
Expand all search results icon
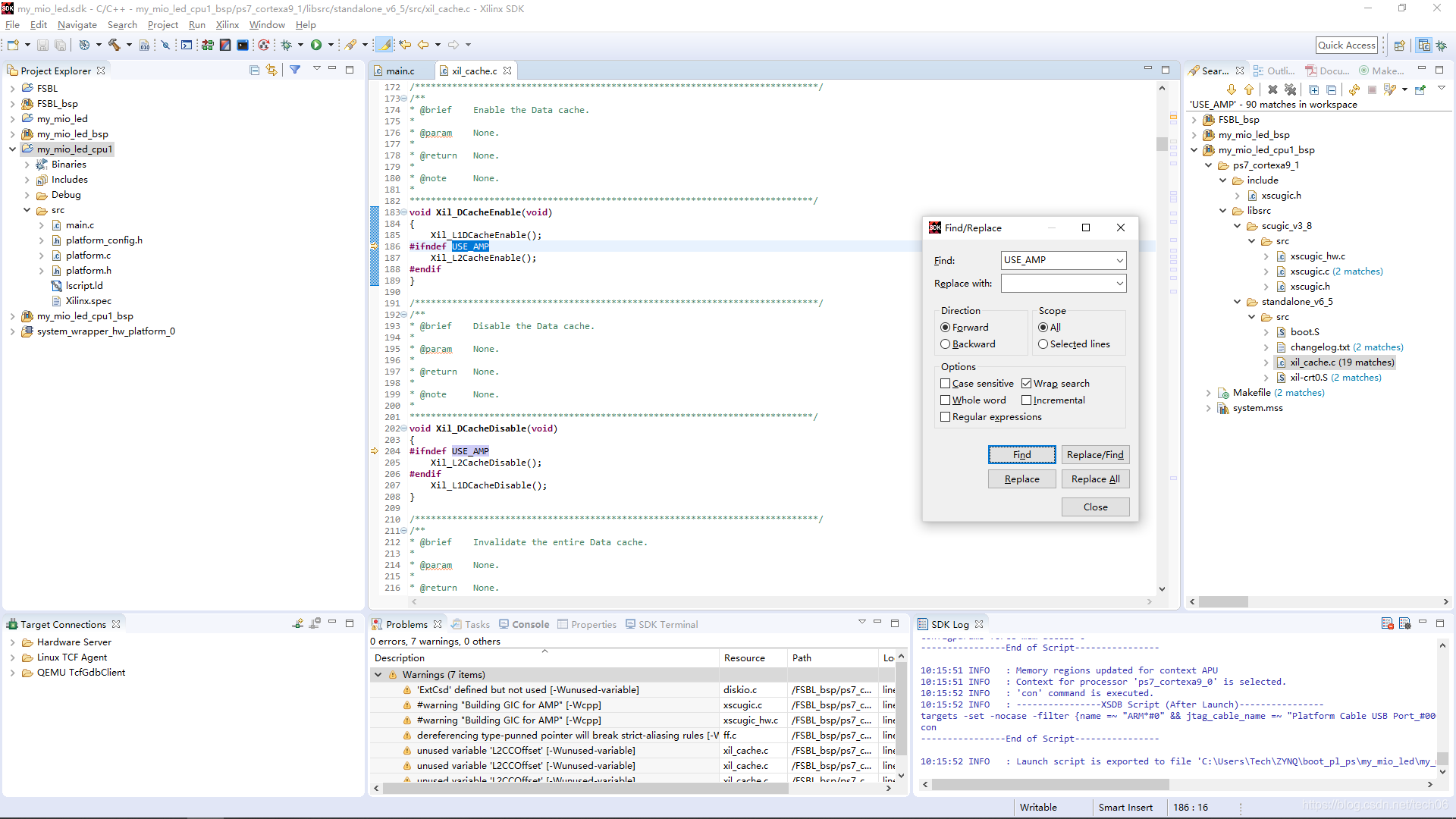1314,89
